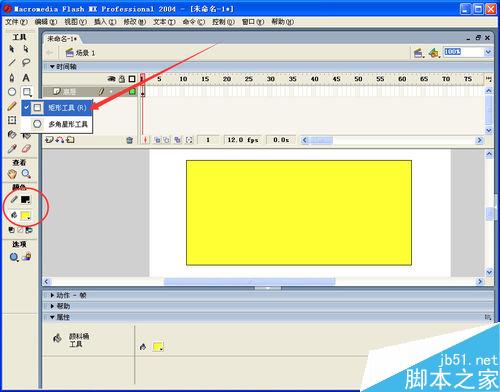Open the Edit menu
Viewport: 500px width, 392px height.
(46, 22)
